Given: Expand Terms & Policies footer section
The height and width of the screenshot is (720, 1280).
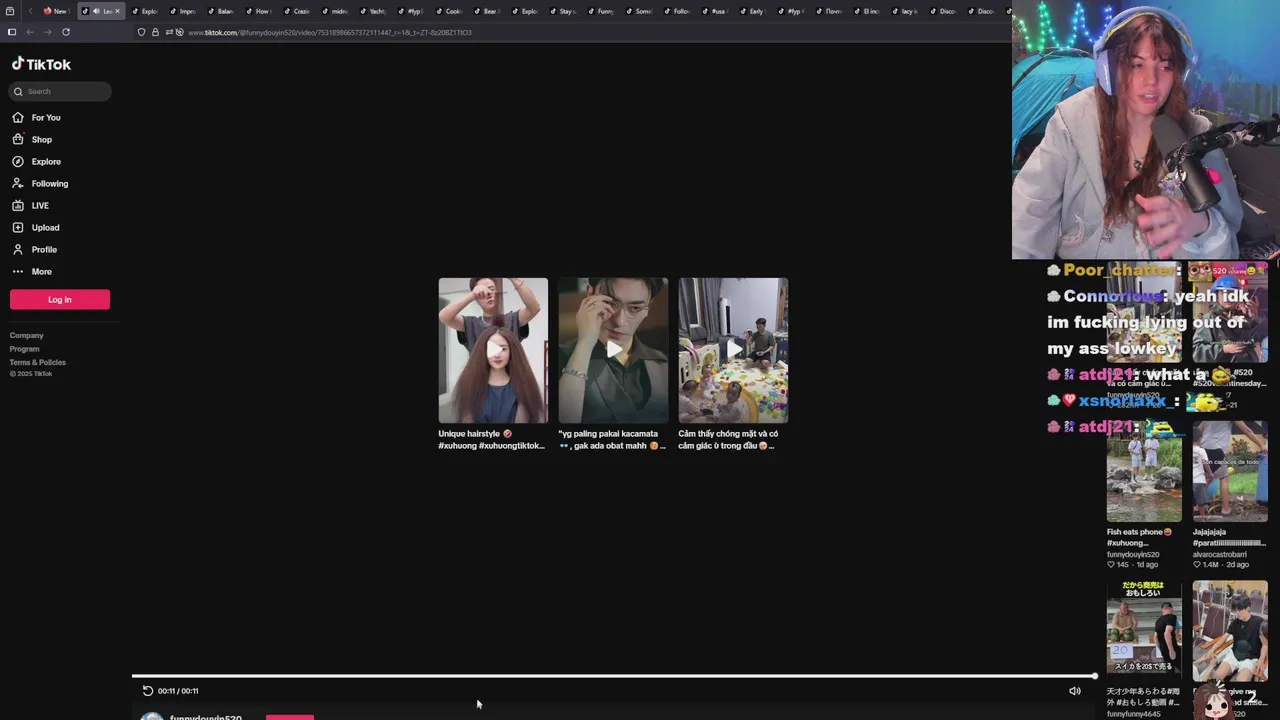Looking at the screenshot, I should click(38, 362).
